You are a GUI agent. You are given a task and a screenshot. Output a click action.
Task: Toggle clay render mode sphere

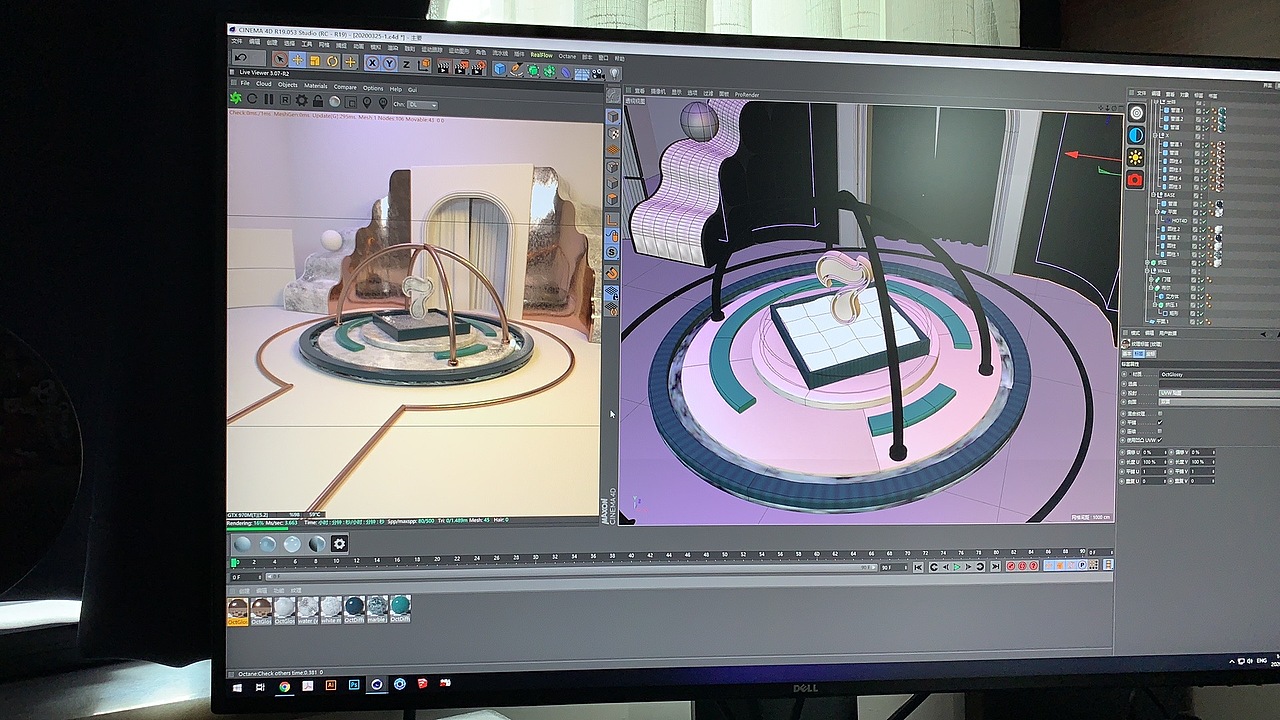click(335, 101)
